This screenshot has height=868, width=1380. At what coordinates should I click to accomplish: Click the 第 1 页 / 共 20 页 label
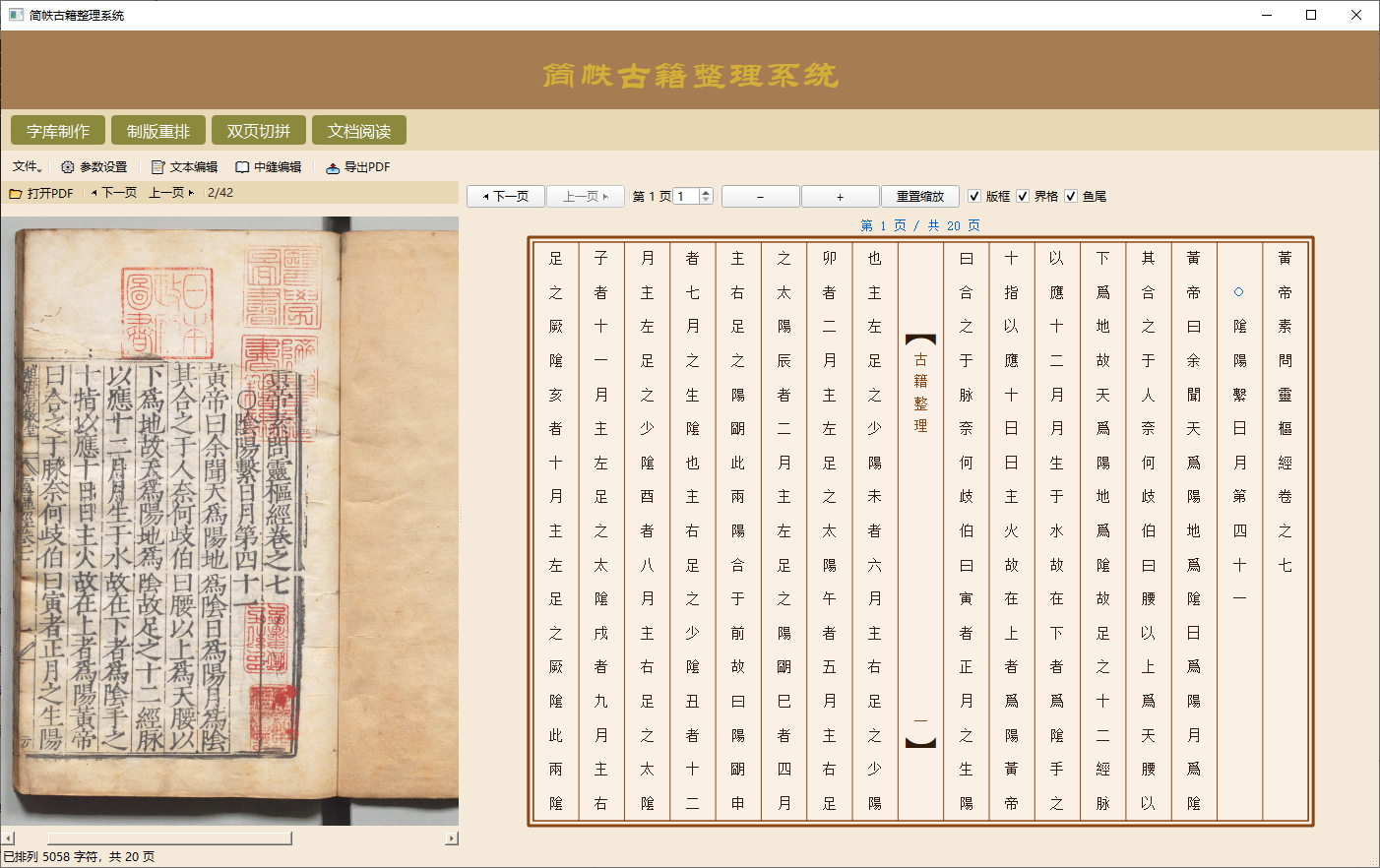(920, 225)
